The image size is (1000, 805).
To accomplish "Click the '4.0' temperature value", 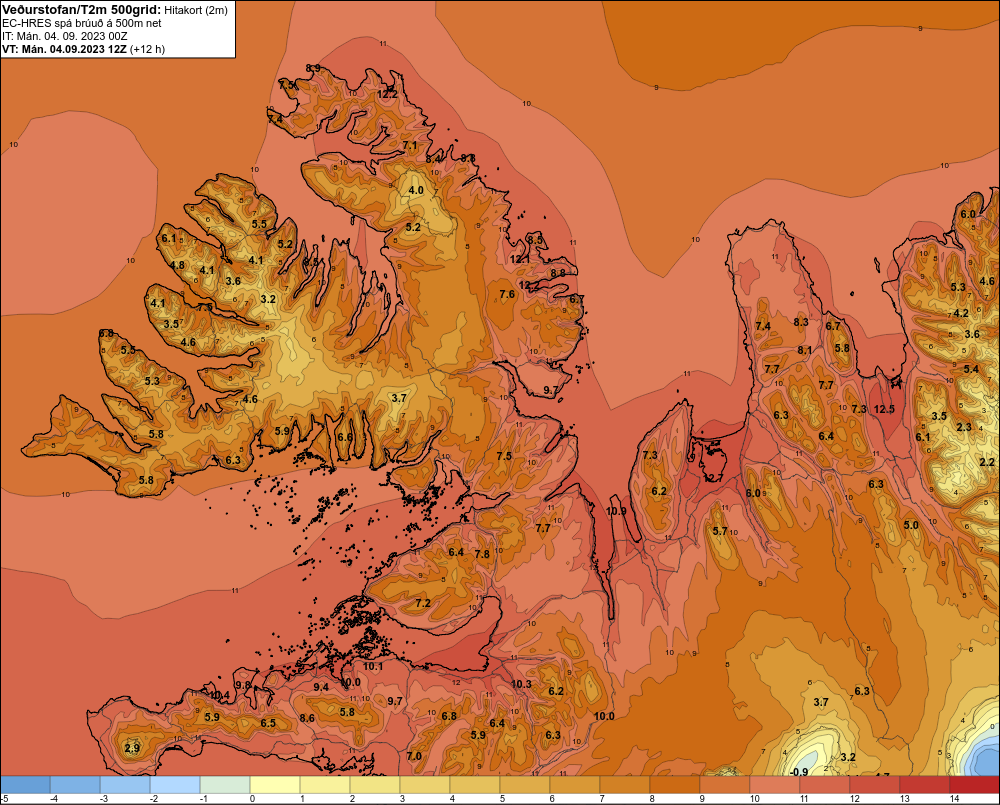I will 416,190.
